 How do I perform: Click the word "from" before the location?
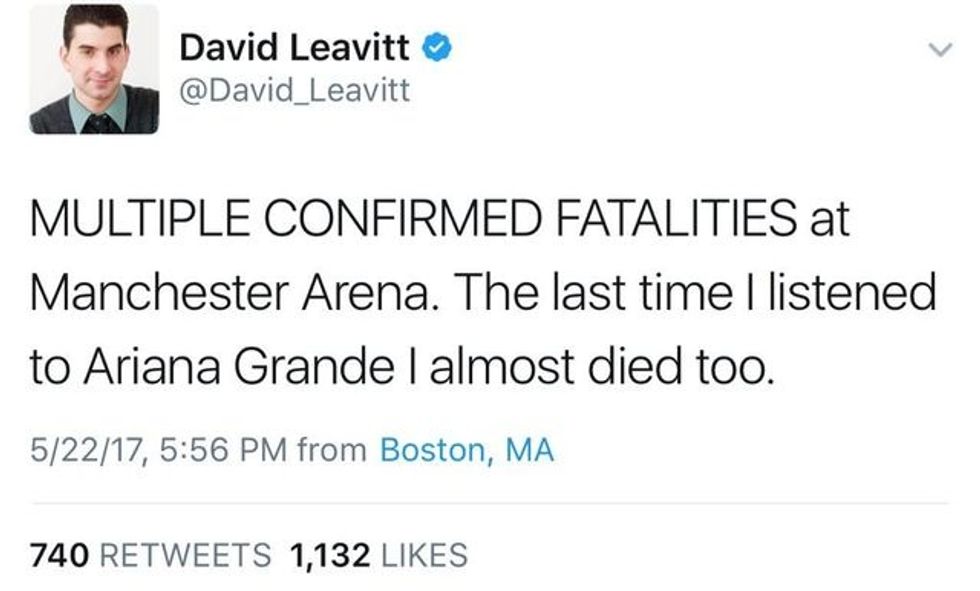[x=333, y=450]
